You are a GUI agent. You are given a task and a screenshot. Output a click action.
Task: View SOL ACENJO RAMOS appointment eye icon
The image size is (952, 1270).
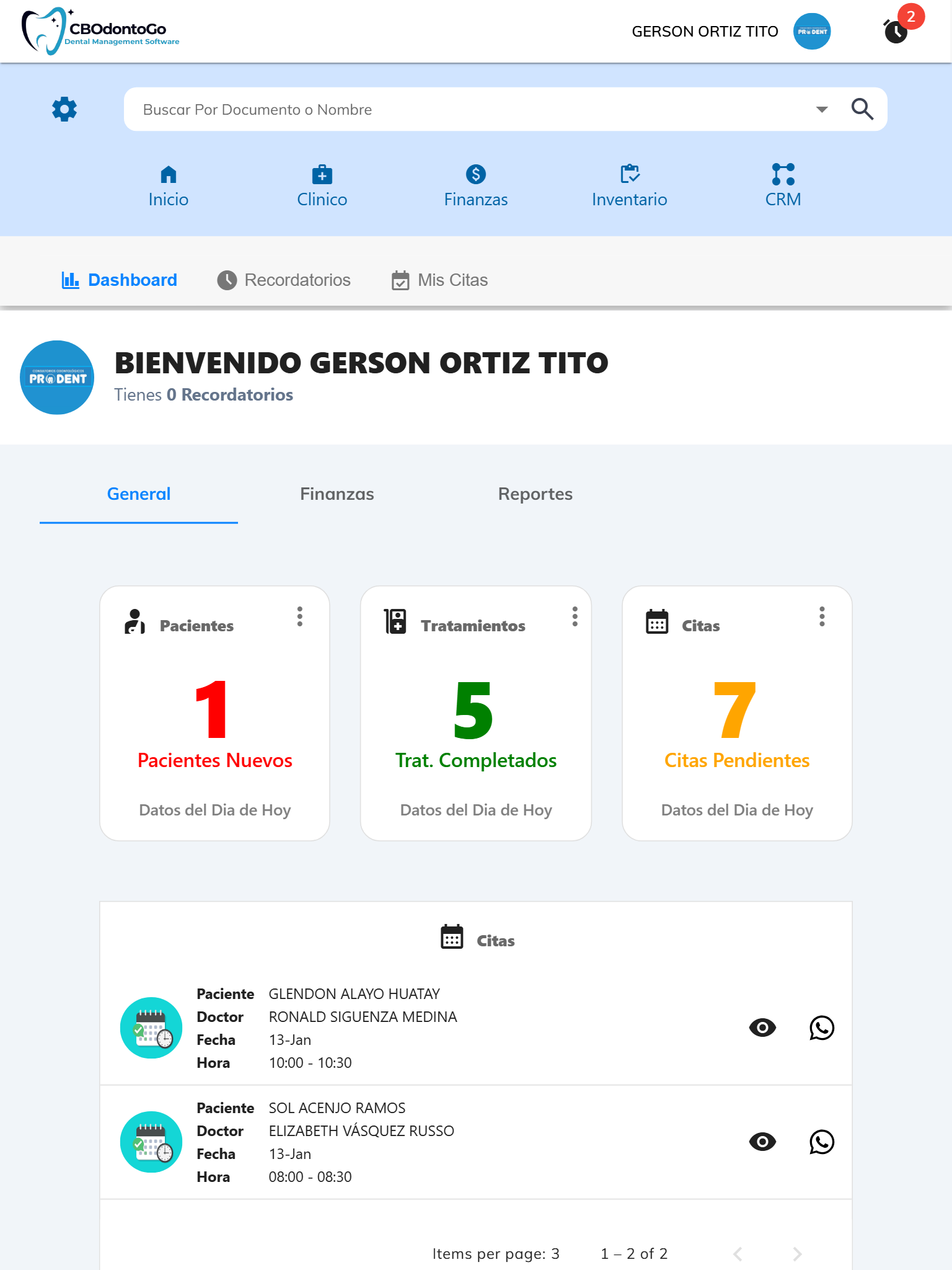click(x=762, y=1142)
